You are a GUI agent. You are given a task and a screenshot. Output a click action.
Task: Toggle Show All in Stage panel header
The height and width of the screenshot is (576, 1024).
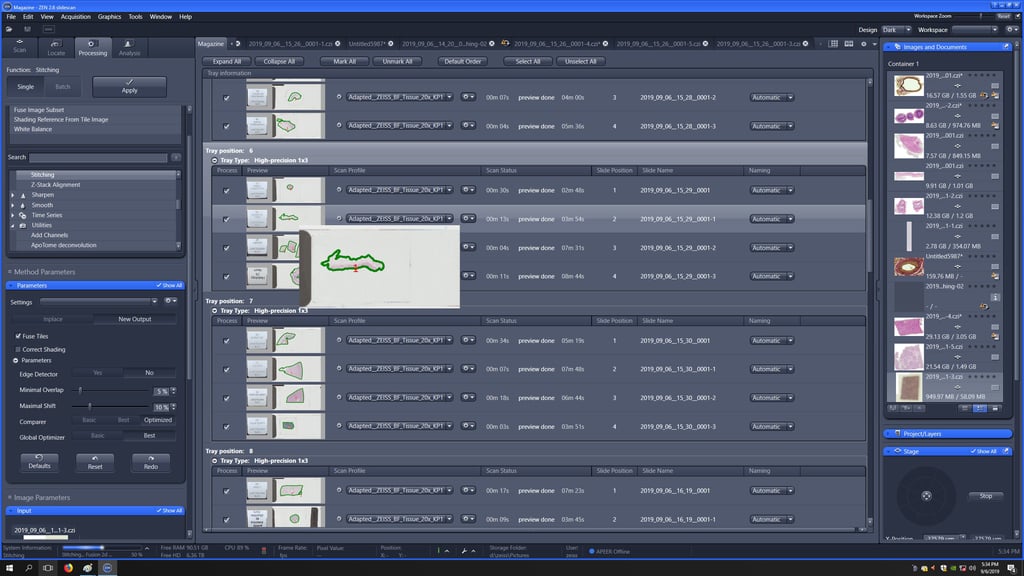[984, 451]
